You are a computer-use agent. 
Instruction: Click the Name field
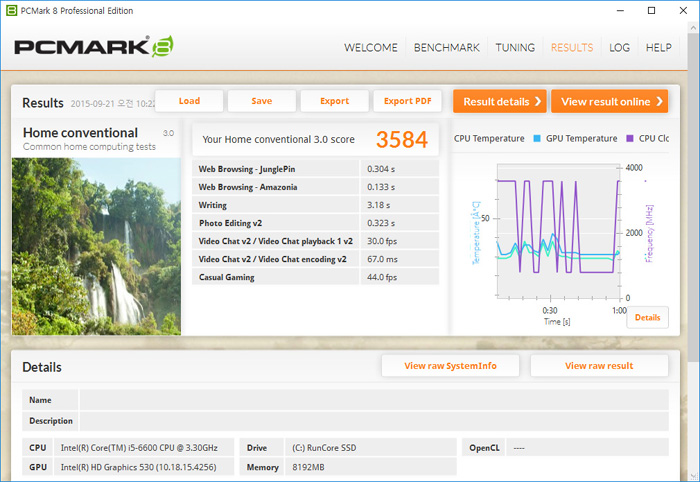tap(374, 400)
